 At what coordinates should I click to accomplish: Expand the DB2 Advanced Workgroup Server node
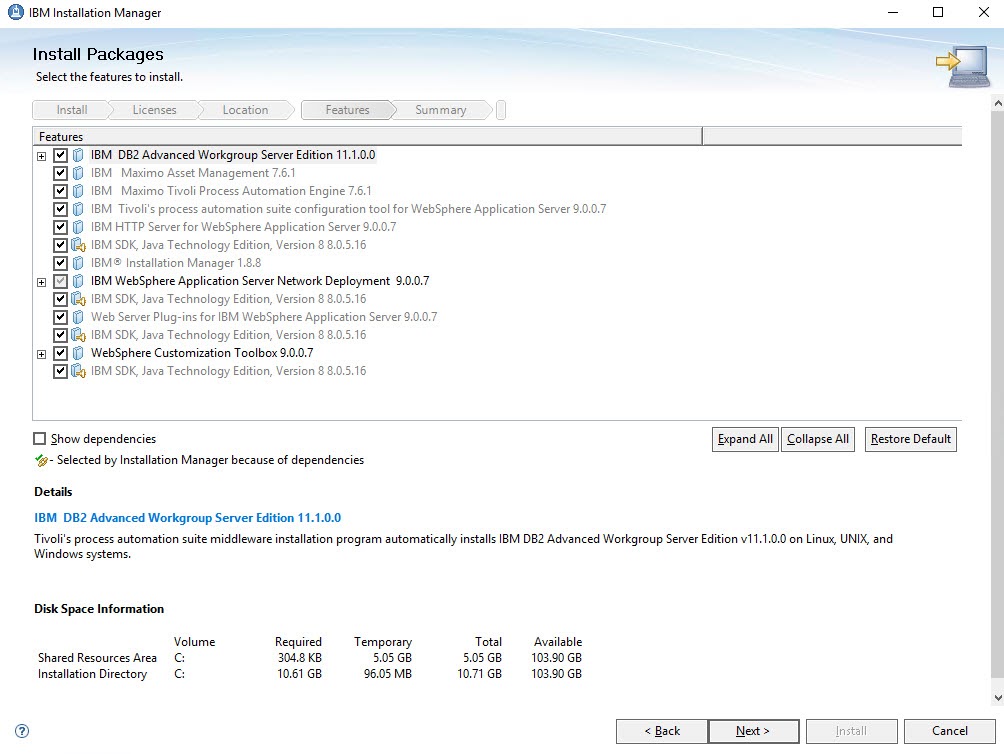coord(42,156)
